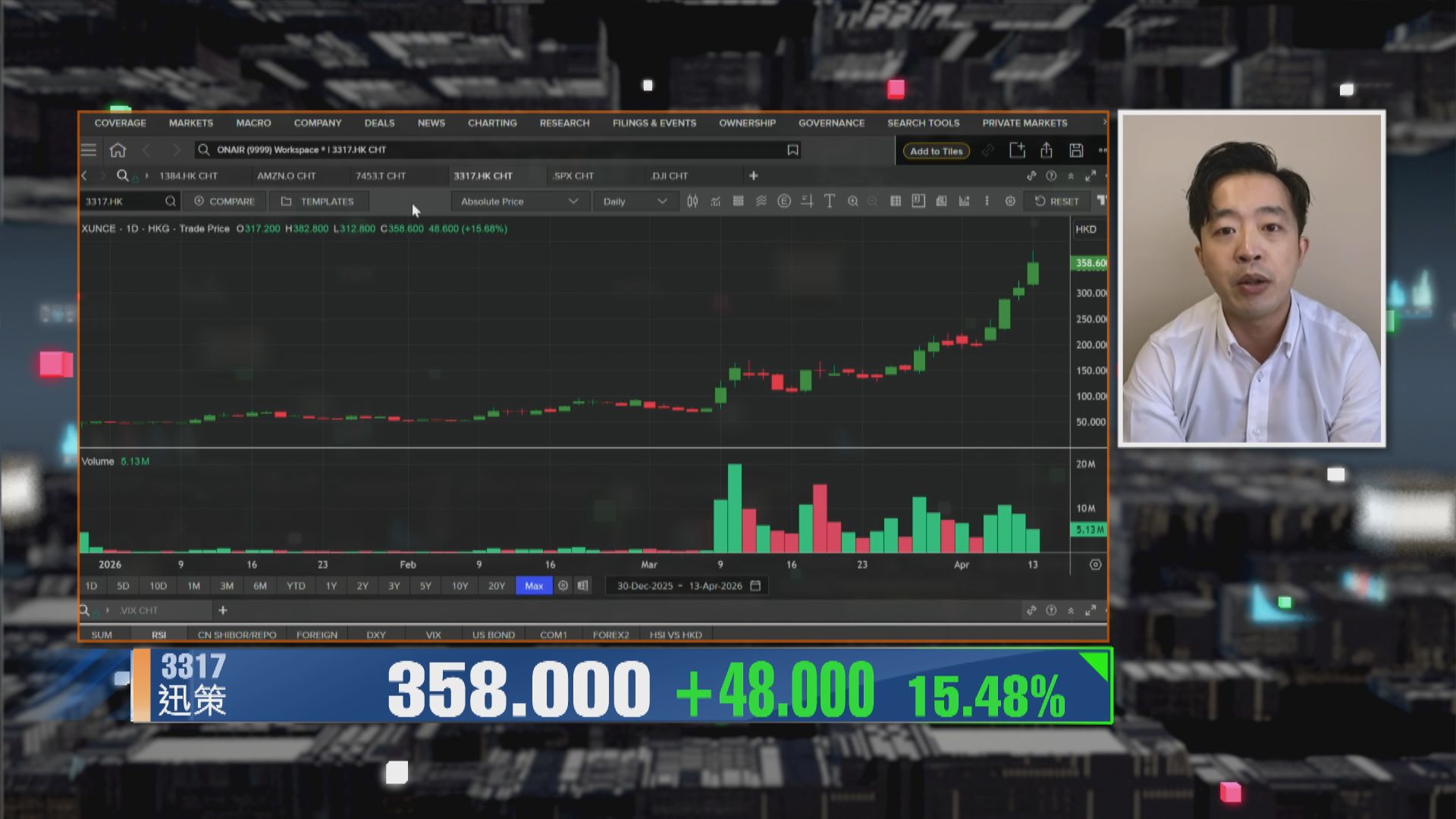
Task: Click the share/export icon
Action: pyautogui.click(x=1046, y=150)
